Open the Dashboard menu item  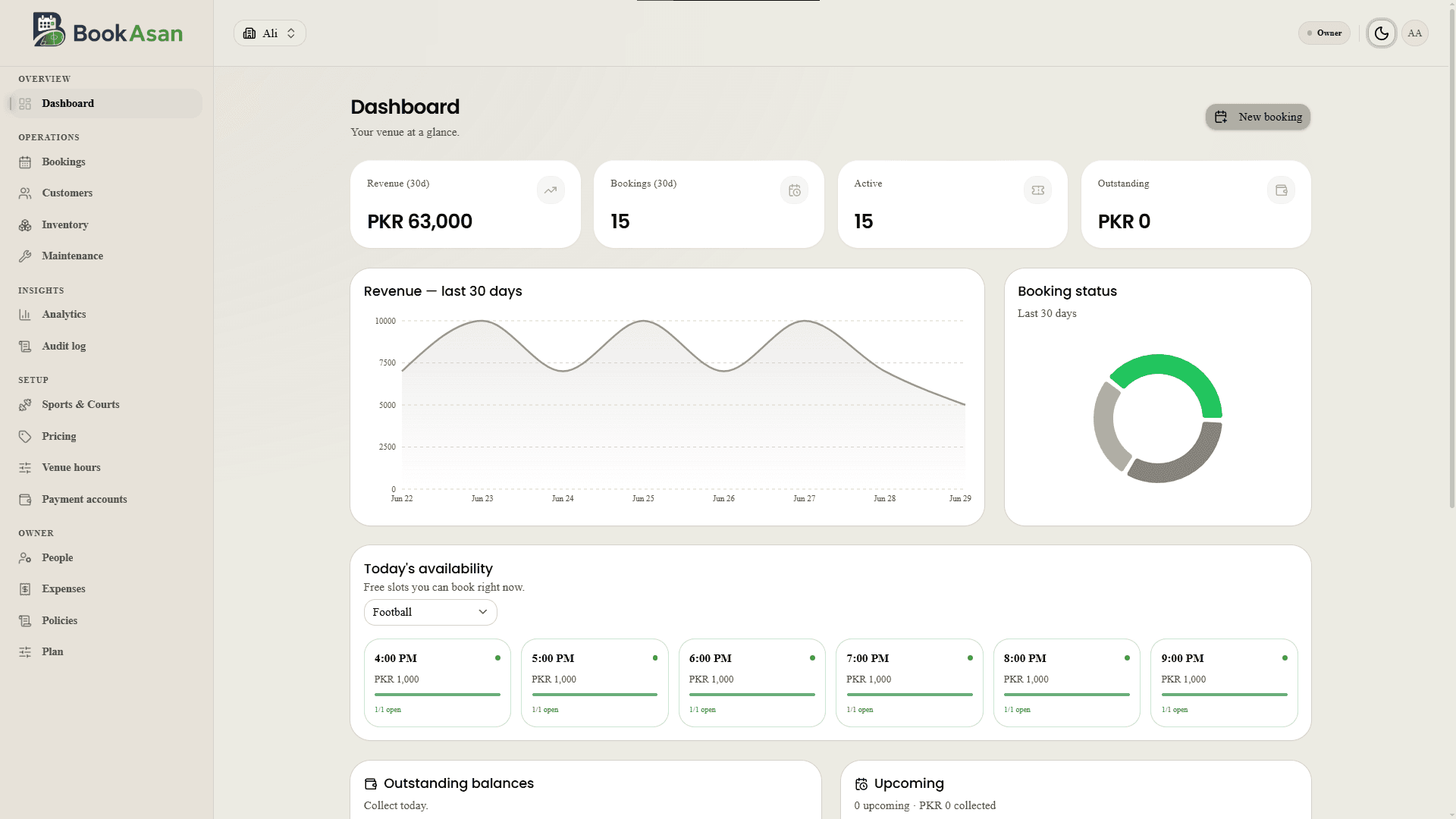tap(106, 104)
